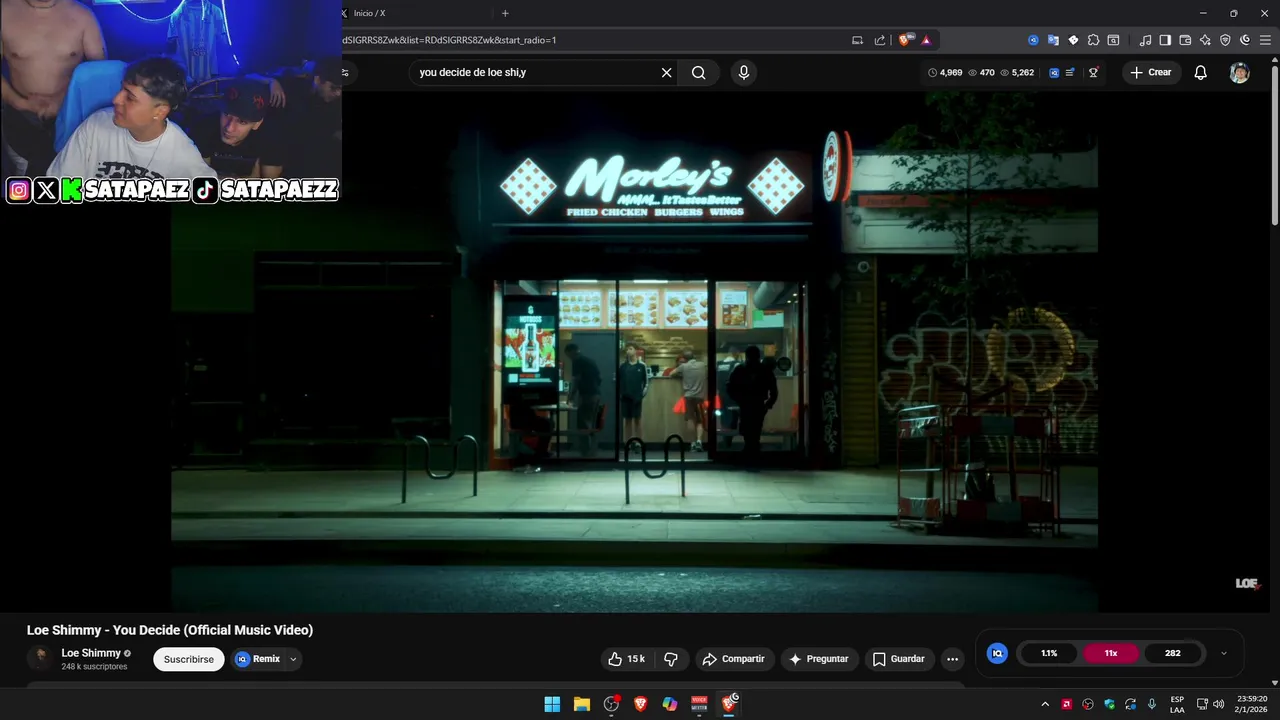
Task: Open a new browser tab
Action: coord(505,13)
